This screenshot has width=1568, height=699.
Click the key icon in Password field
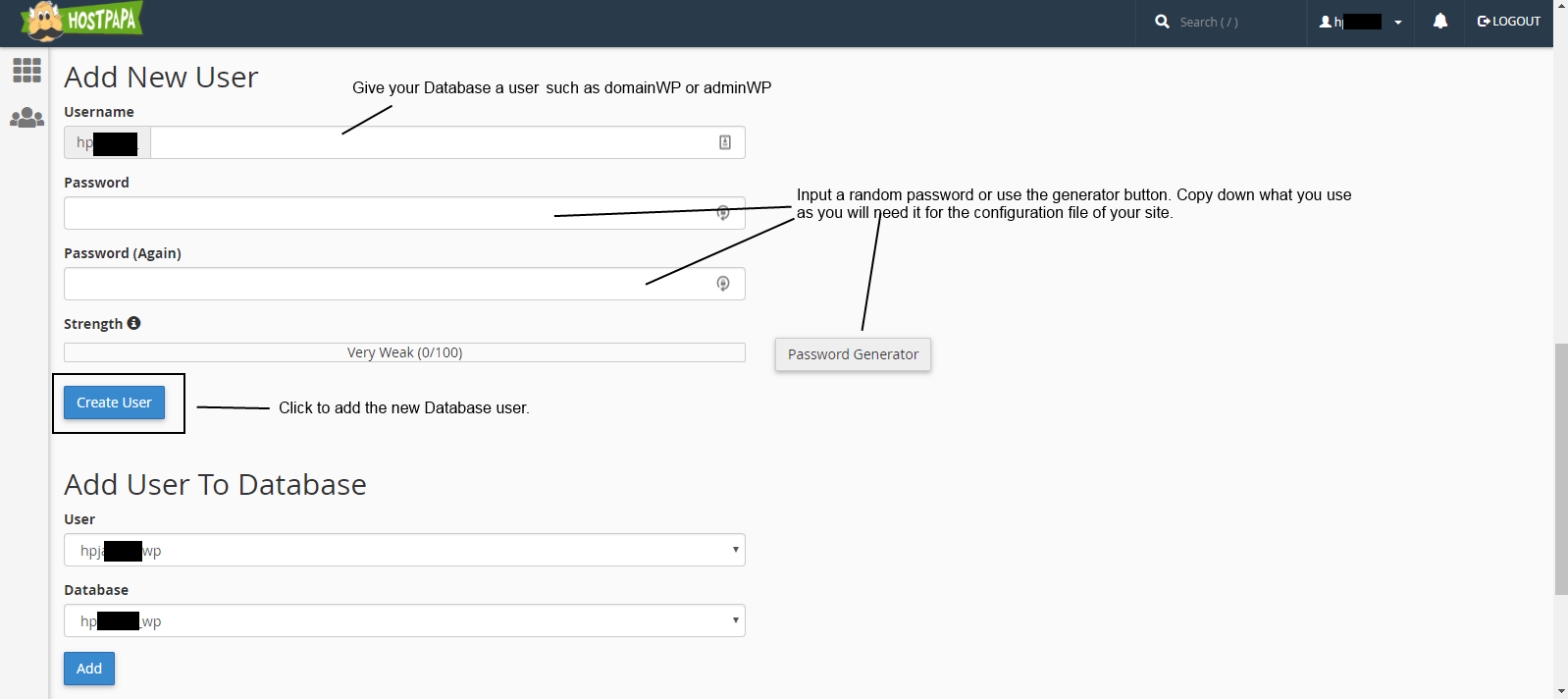[x=723, y=213]
